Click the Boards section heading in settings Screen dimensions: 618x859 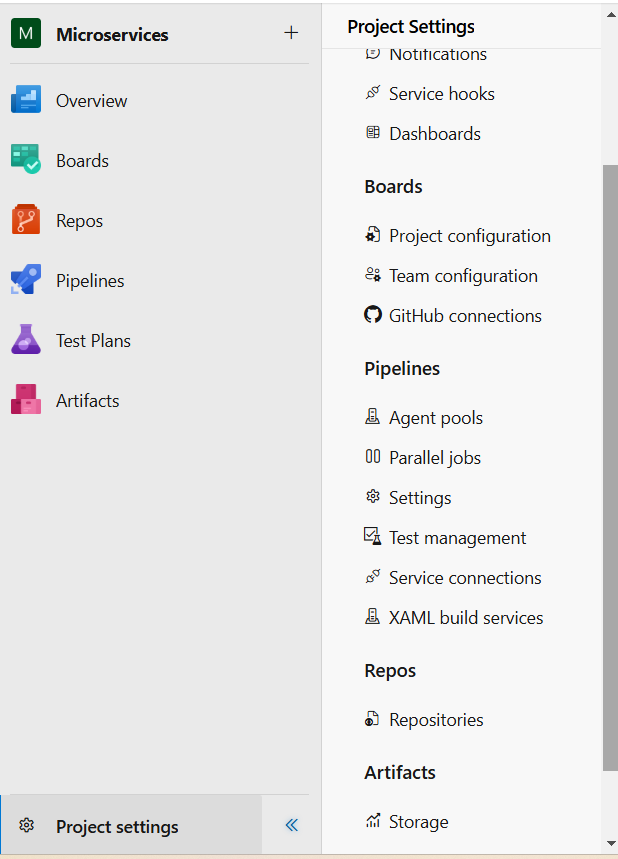[x=393, y=187]
